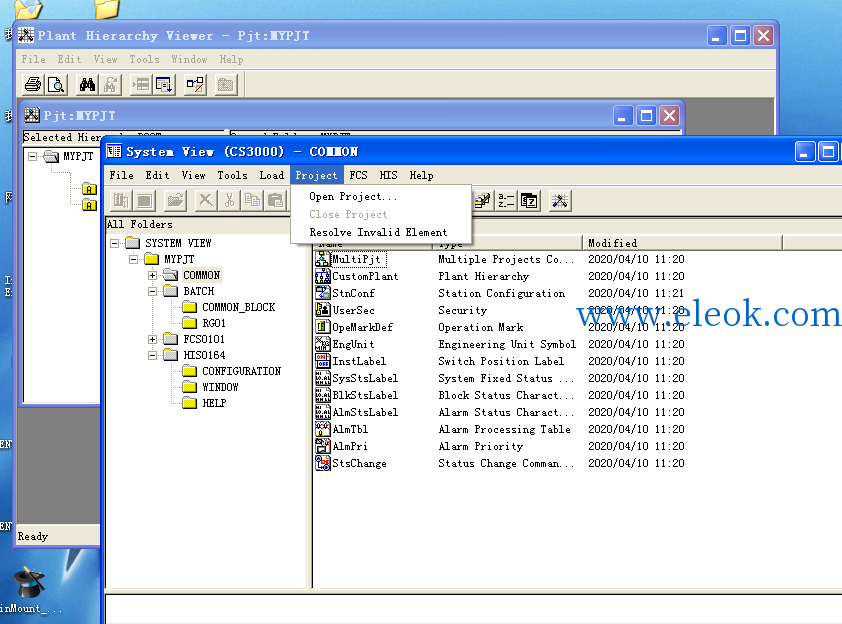
Task: Click Print icon in Plant Hierarchy Viewer
Action: pyautogui.click(x=33, y=84)
